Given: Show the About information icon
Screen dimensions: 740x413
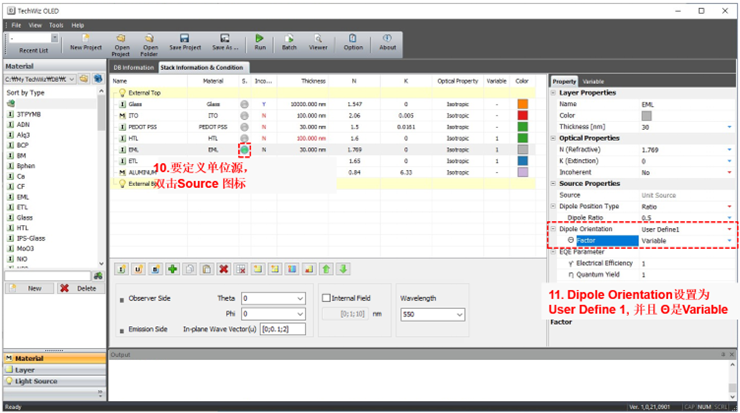Looking at the screenshot, I should tap(387, 39).
